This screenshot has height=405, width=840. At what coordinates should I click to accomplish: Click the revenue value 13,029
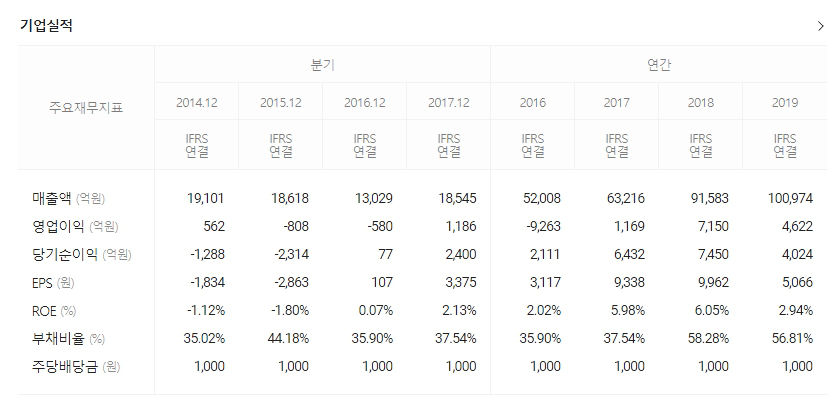coord(374,198)
